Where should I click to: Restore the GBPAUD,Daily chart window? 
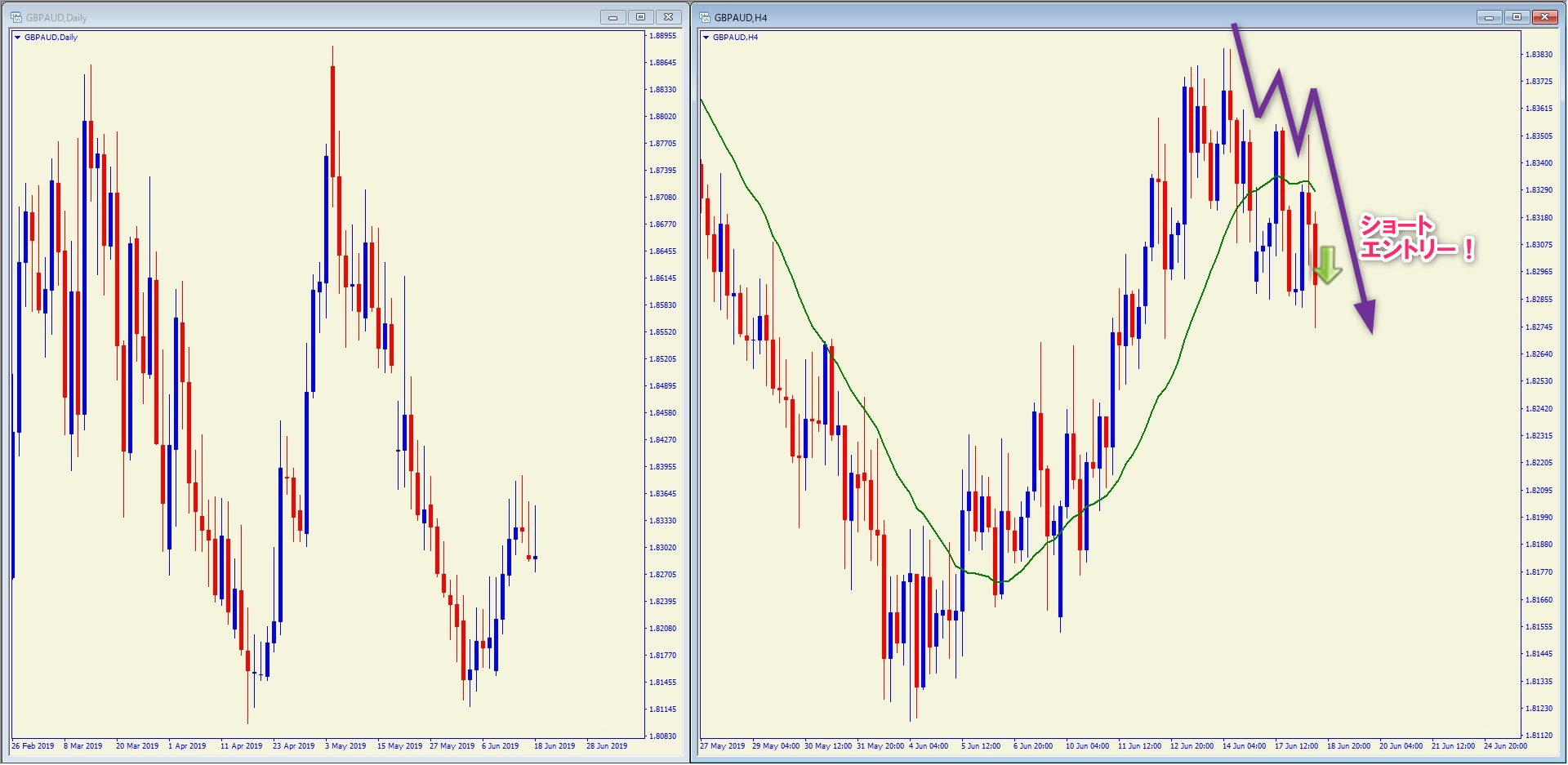click(x=640, y=17)
